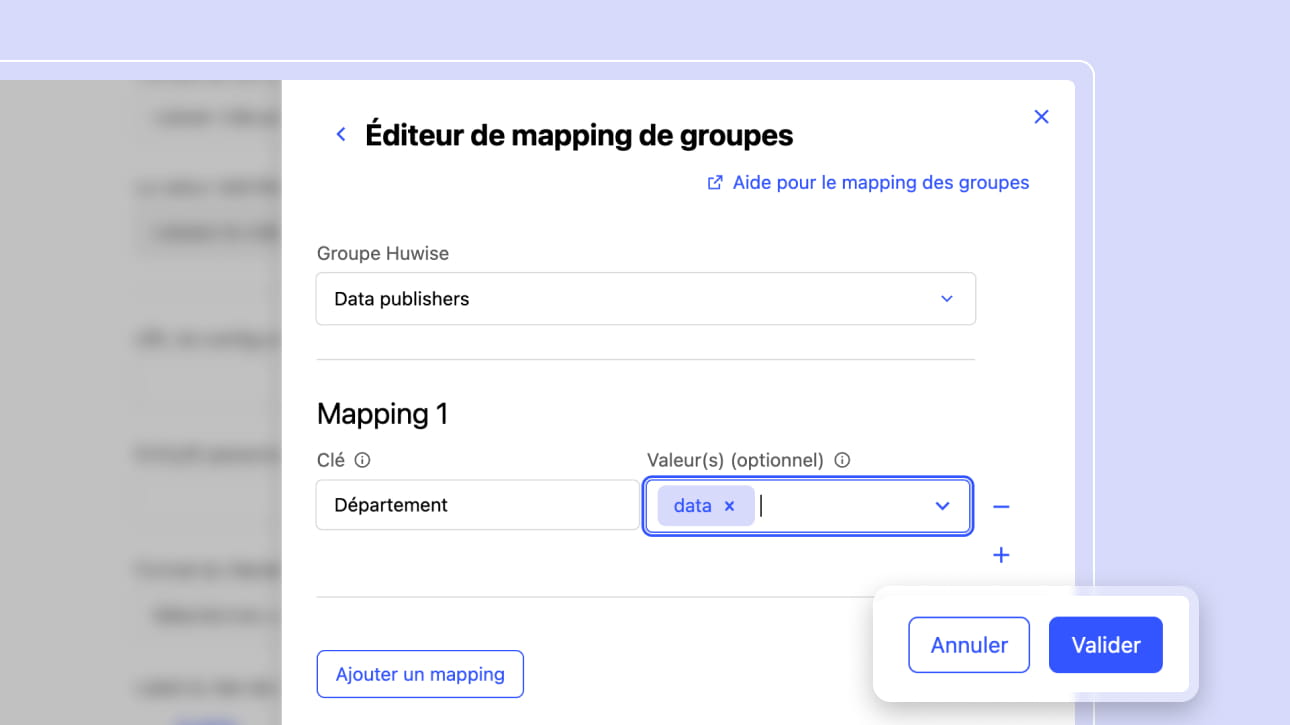Click the external link icon beside Aide
Image resolution: width=1290 pixels, height=725 pixels.
coord(715,183)
